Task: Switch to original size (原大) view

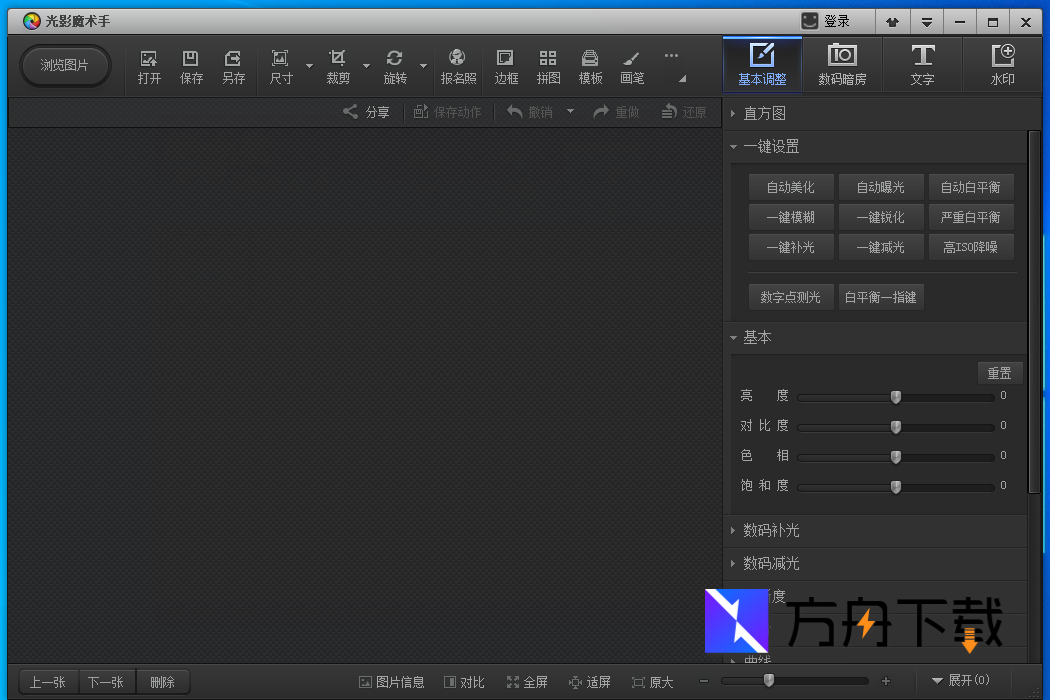Action: pyautogui.click(x=652, y=682)
